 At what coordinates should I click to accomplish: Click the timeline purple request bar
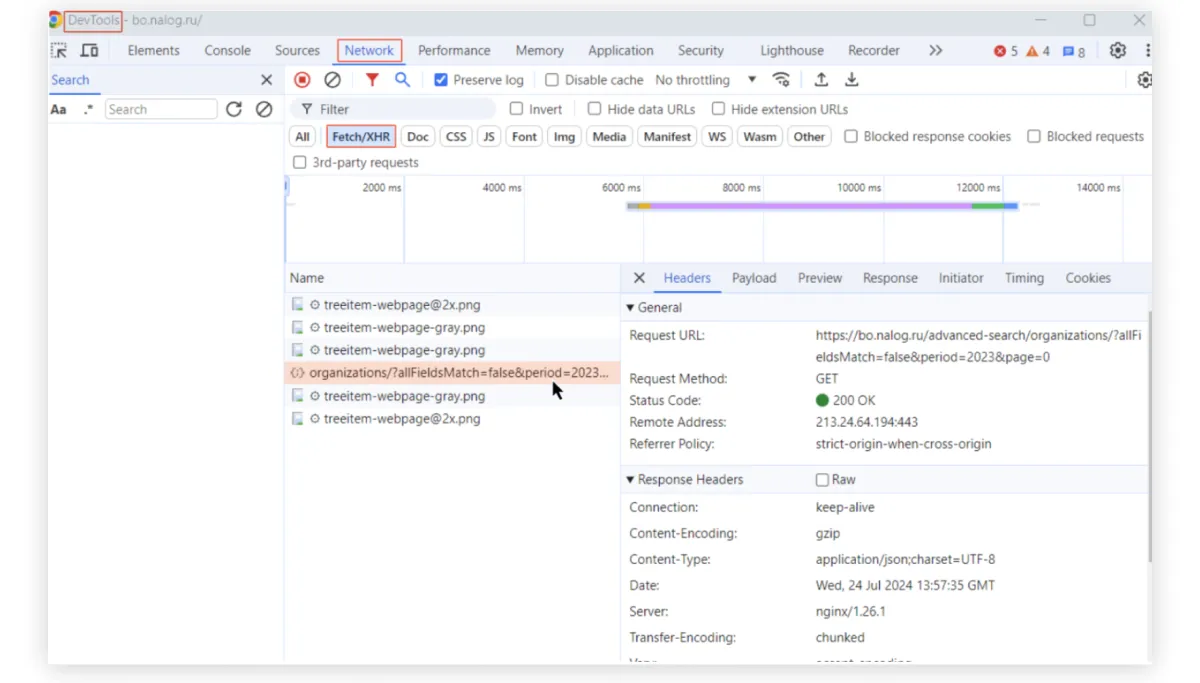click(x=810, y=206)
